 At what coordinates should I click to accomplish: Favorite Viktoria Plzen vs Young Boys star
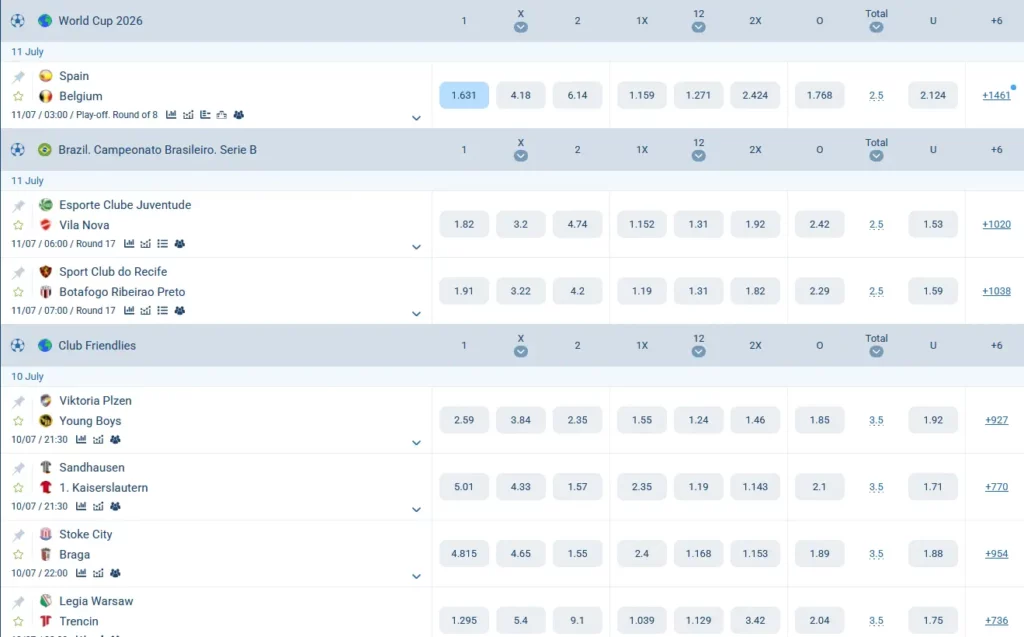[18, 421]
